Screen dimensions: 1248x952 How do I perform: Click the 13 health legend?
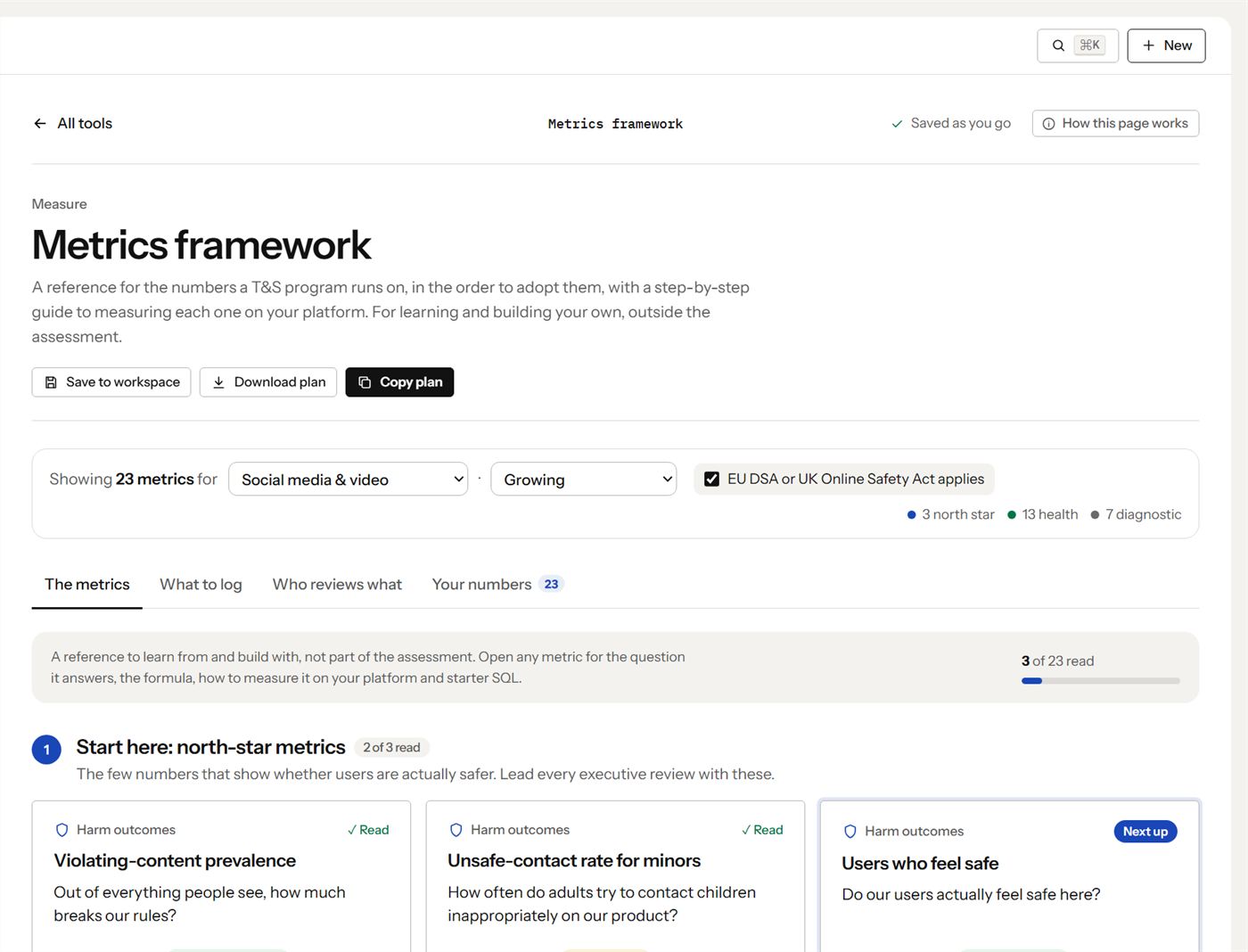point(1042,514)
